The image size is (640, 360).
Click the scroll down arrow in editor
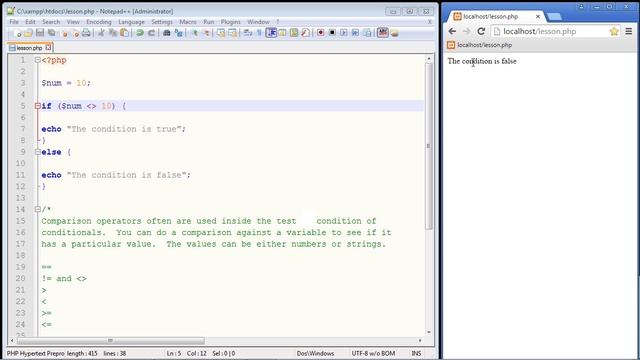(x=428, y=332)
